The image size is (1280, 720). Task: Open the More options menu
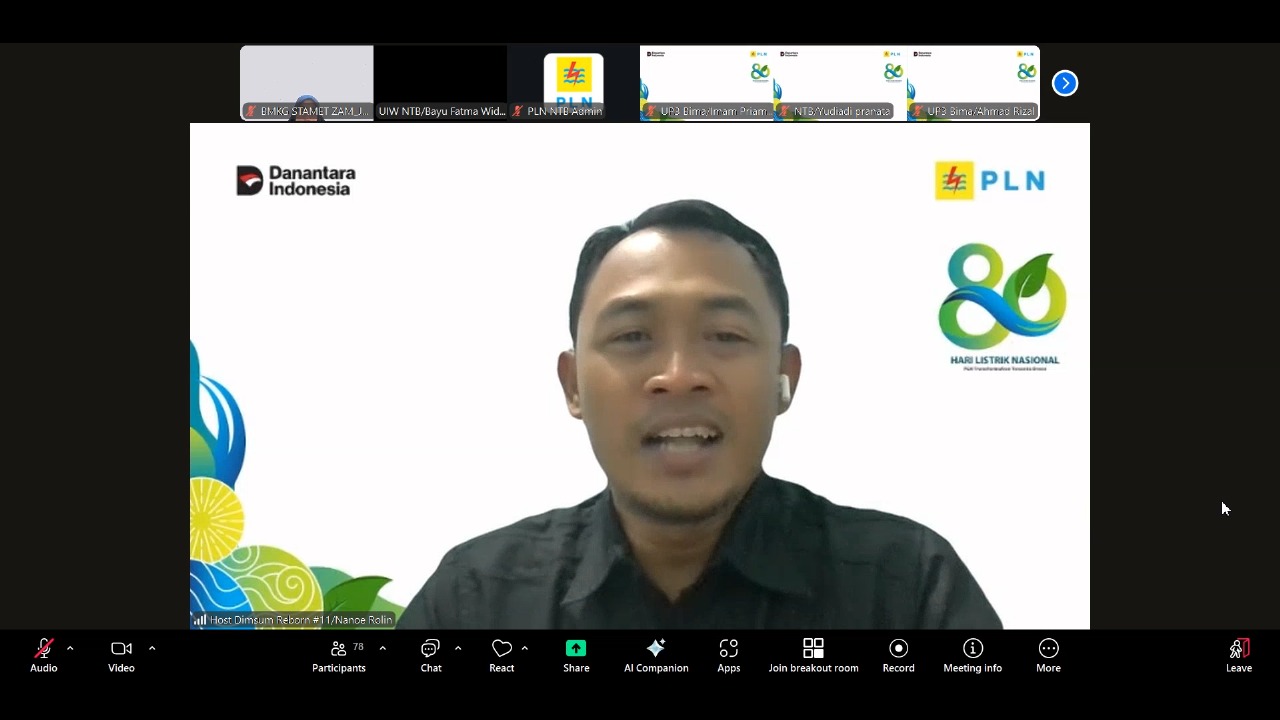tap(1048, 656)
